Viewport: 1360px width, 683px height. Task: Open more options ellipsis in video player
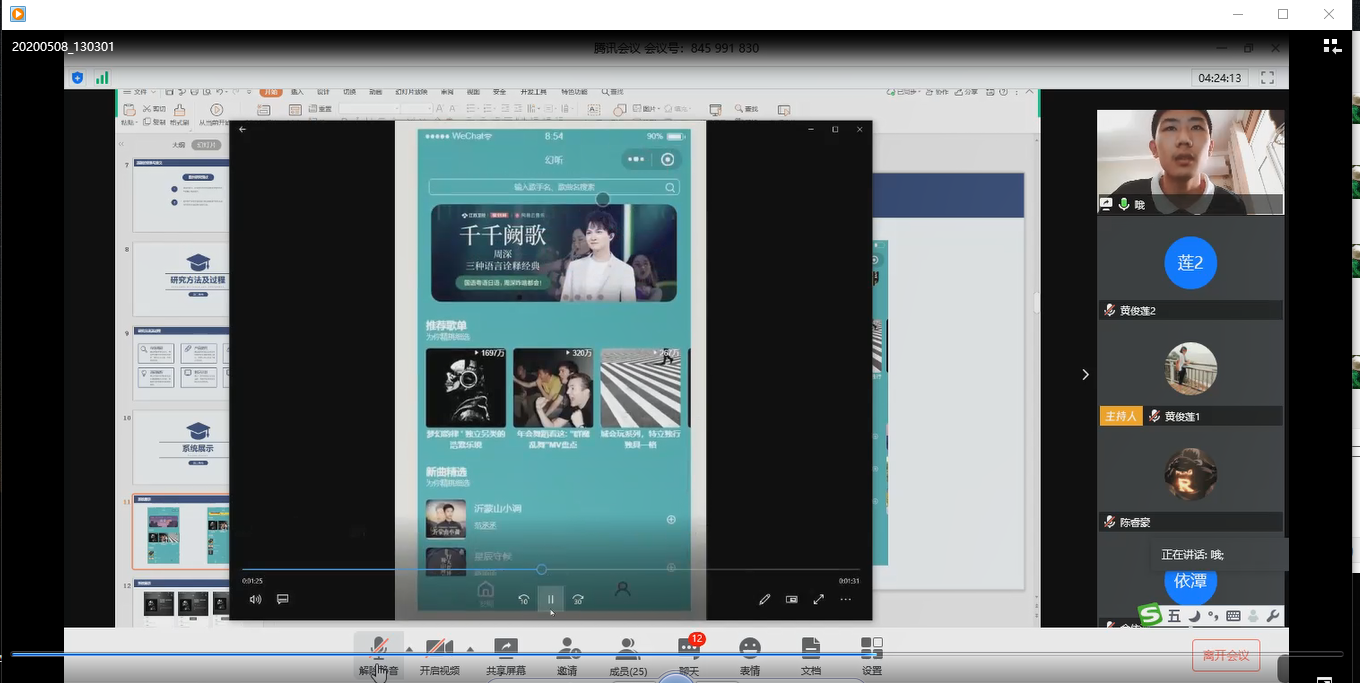[x=846, y=599]
